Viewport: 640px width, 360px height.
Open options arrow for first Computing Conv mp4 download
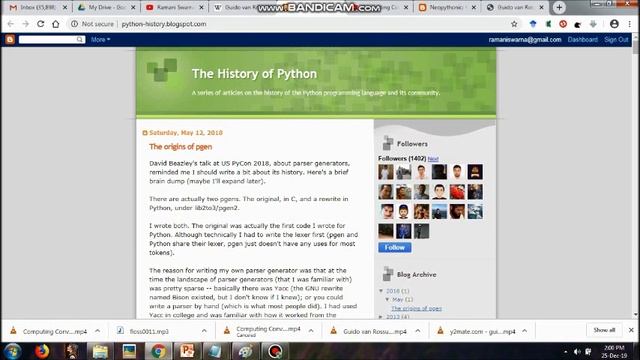(98, 331)
